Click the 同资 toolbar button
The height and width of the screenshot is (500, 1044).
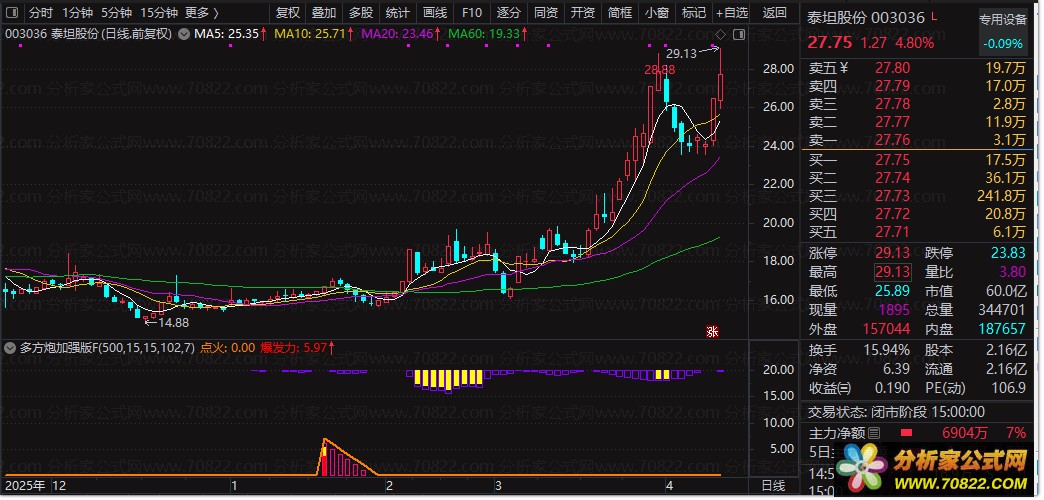pos(545,13)
